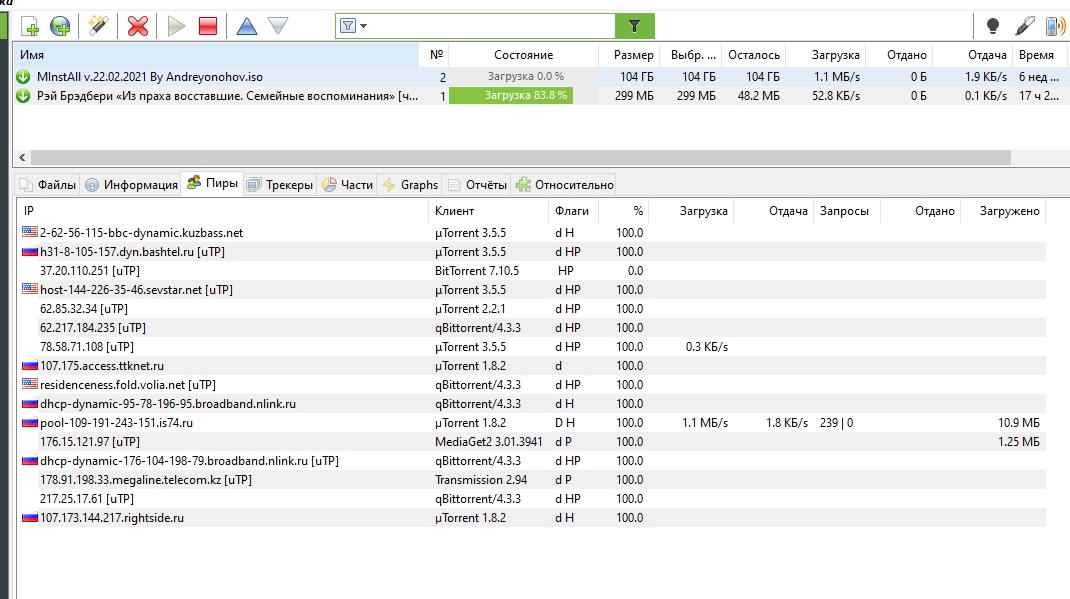
Task: Click the light bulb icon in toolbar
Action: 992,26
